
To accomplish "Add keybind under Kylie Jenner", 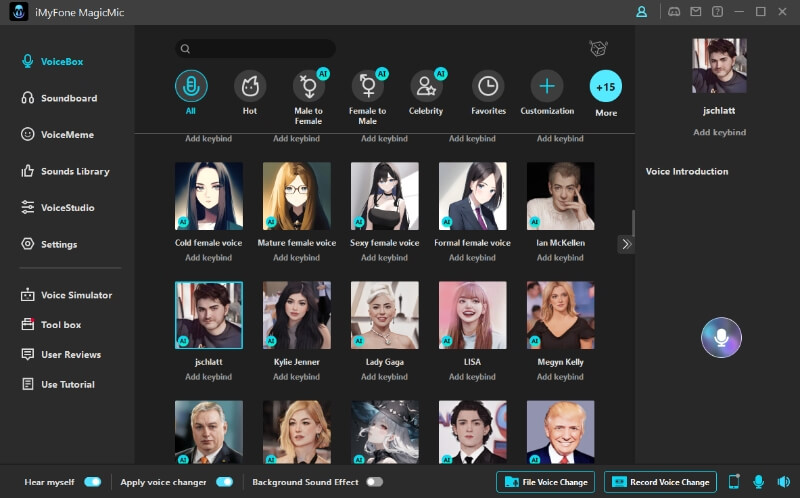I will [x=296, y=377].
